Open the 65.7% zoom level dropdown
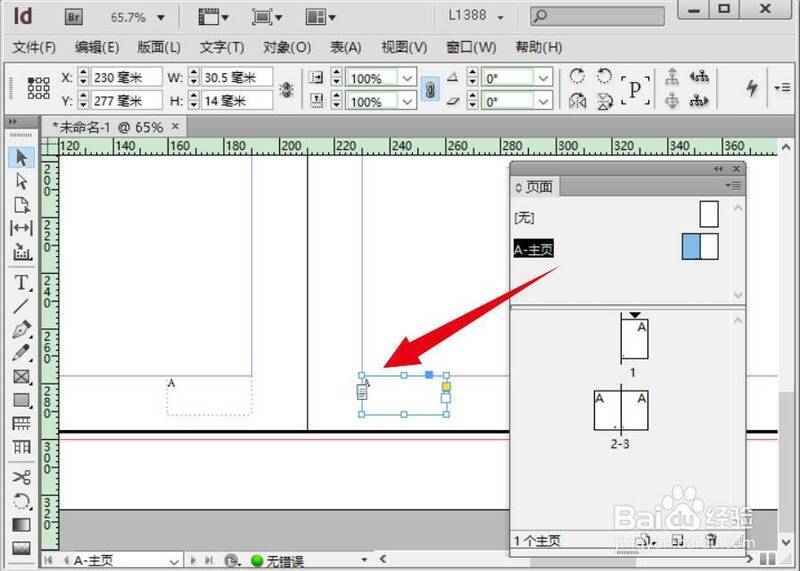800x571 pixels. point(160,17)
